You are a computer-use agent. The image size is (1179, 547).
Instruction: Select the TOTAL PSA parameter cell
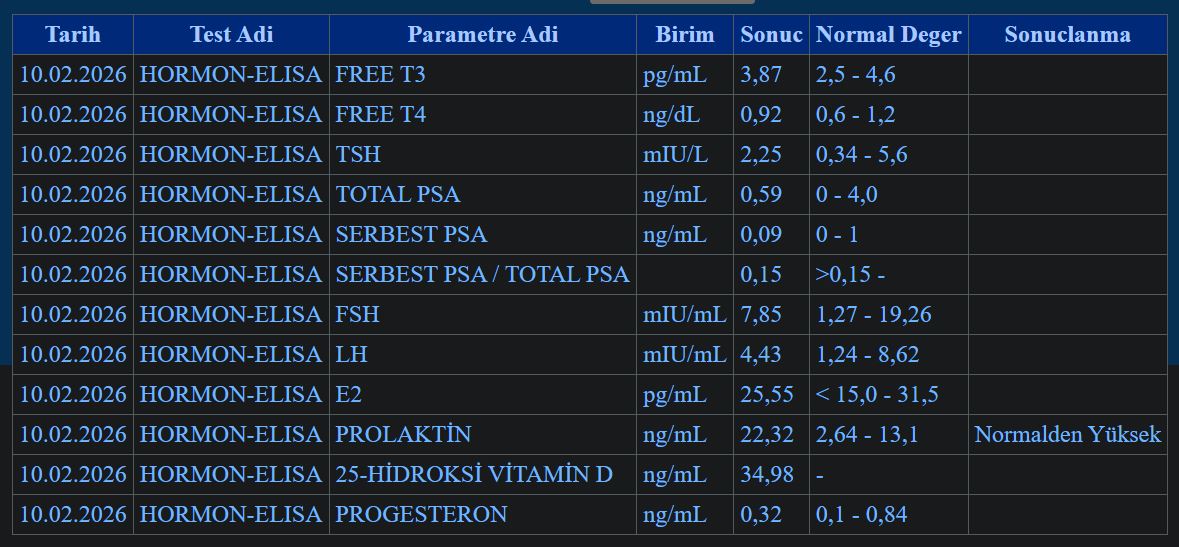[398, 195]
